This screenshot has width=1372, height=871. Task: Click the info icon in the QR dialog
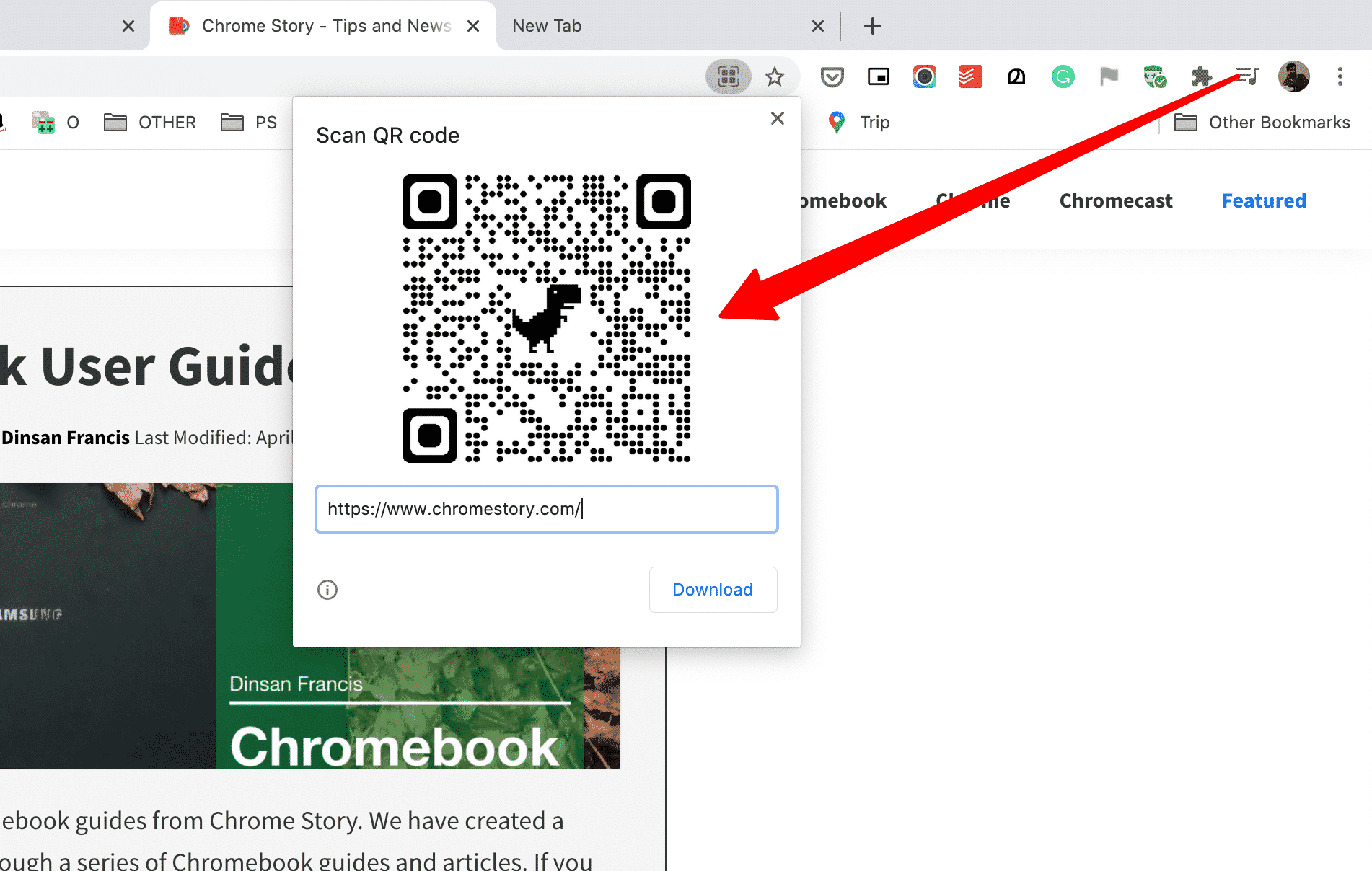327,590
